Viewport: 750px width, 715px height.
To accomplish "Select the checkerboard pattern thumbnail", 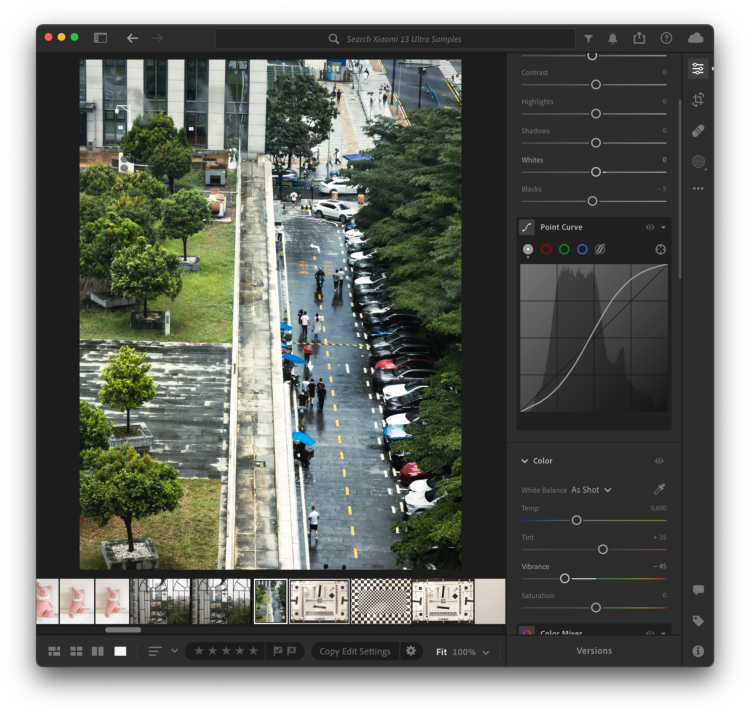I will click(x=381, y=601).
